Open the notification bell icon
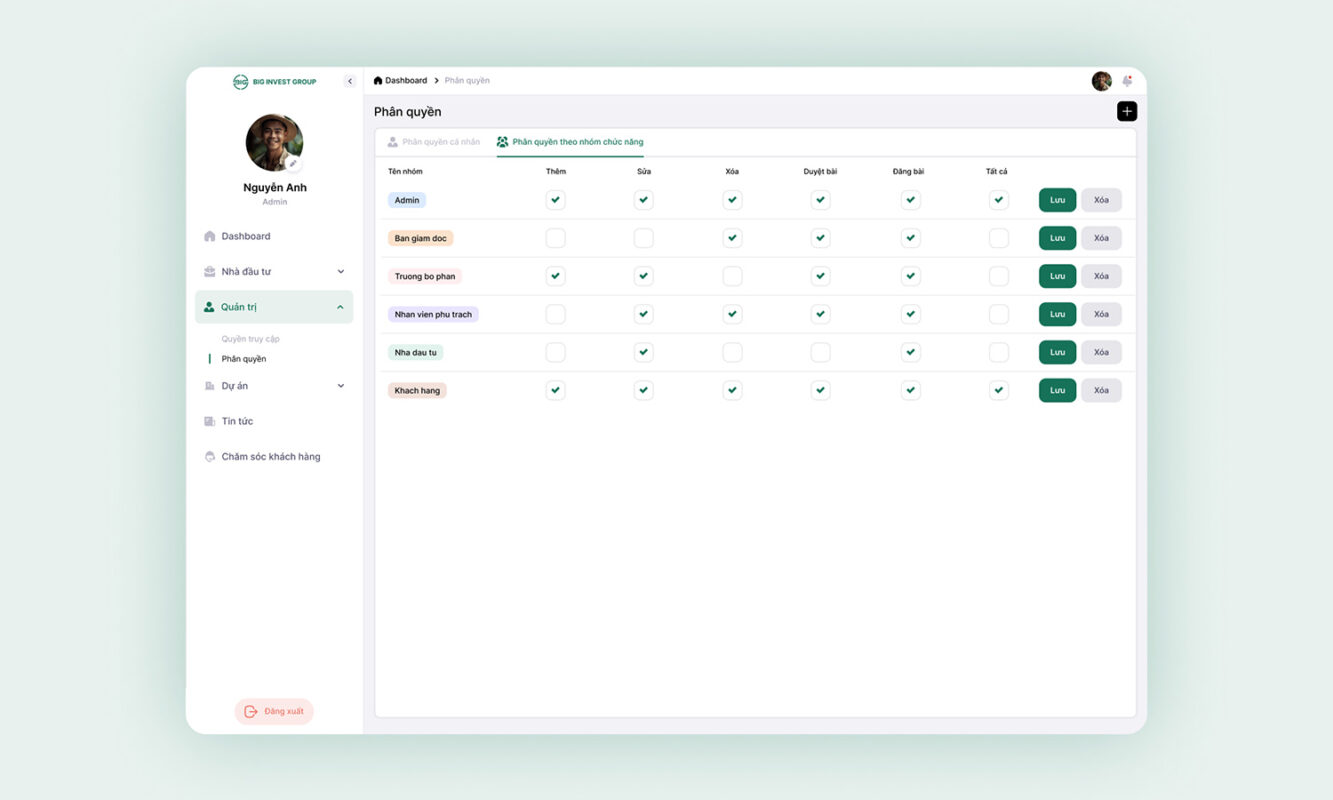The image size is (1333, 800). point(1127,81)
